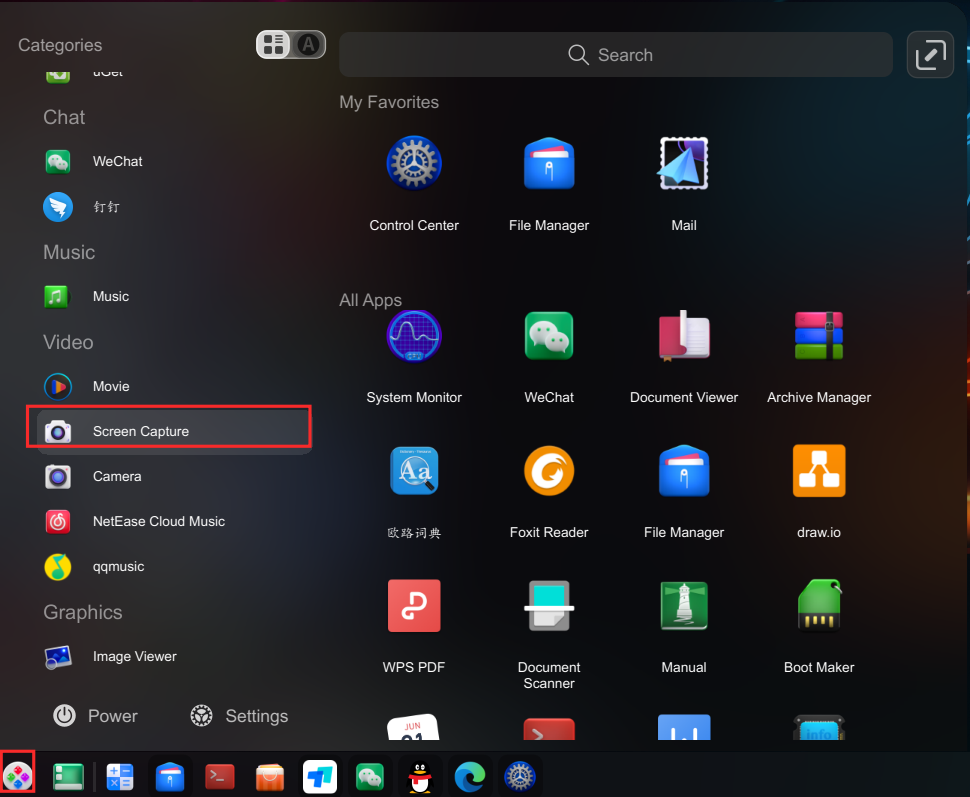
Task: Open 钉钉 in the Chat category
Action: coord(176,207)
